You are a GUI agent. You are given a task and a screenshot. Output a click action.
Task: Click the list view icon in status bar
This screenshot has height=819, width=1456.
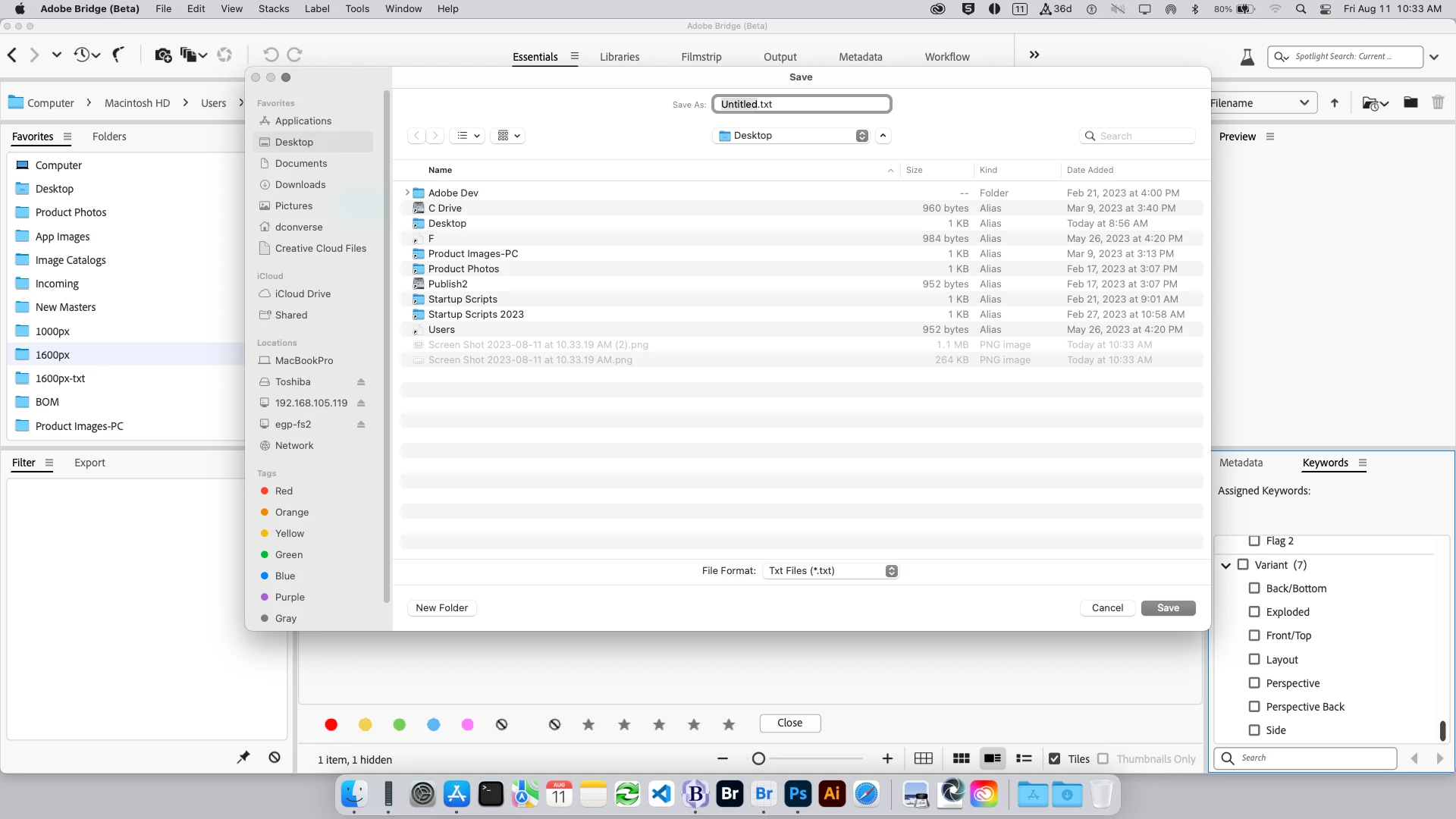pos(1024,758)
